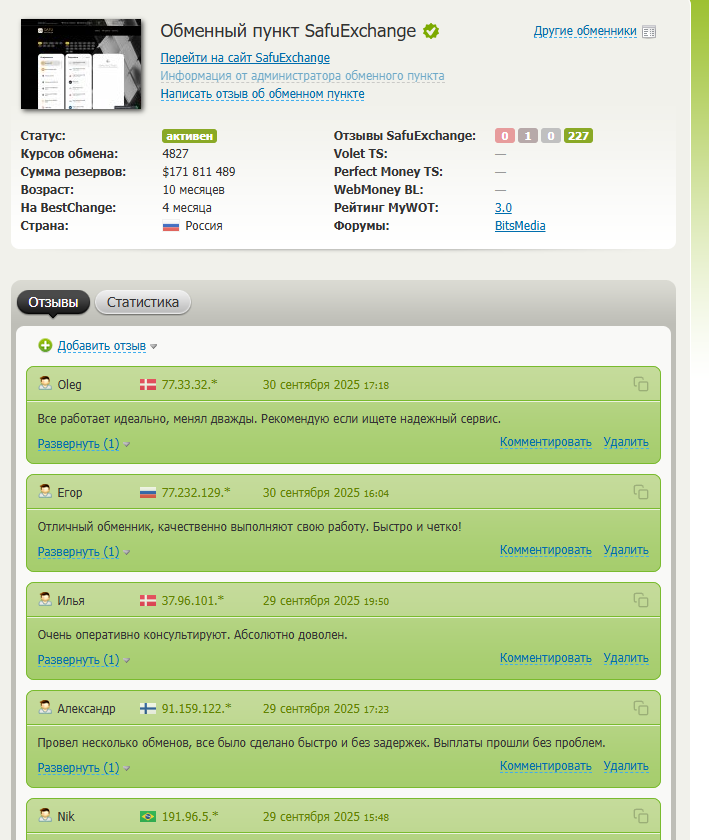Expand comments under Oleg's review
The height and width of the screenshot is (840, 709).
[x=78, y=444]
